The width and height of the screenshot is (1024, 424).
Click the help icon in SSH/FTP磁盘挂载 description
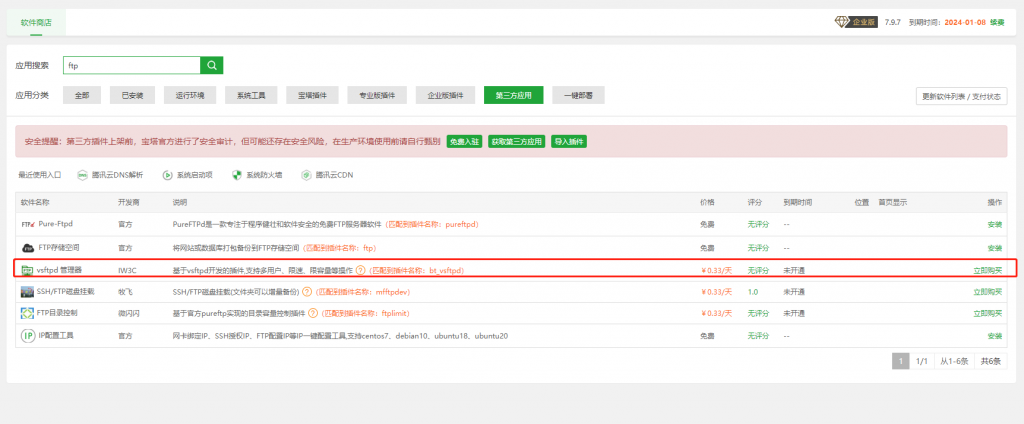tap(307, 291)
